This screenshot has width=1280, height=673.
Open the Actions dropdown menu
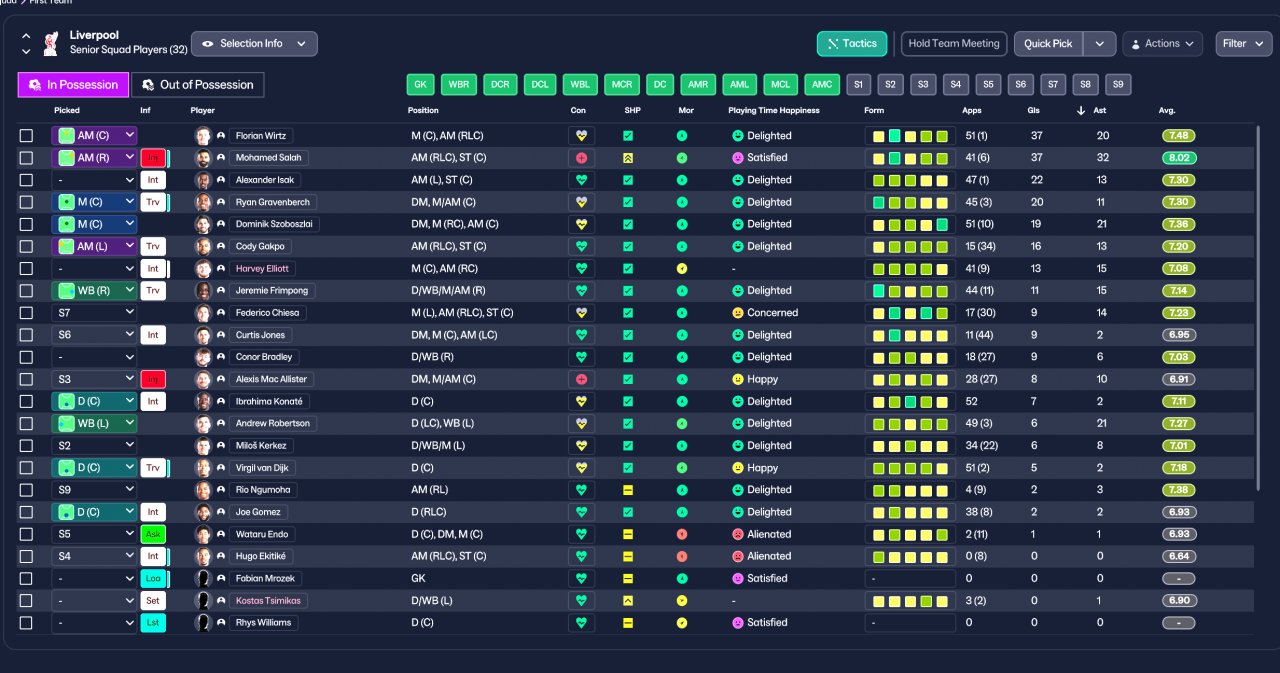(x=1162, y=44)
